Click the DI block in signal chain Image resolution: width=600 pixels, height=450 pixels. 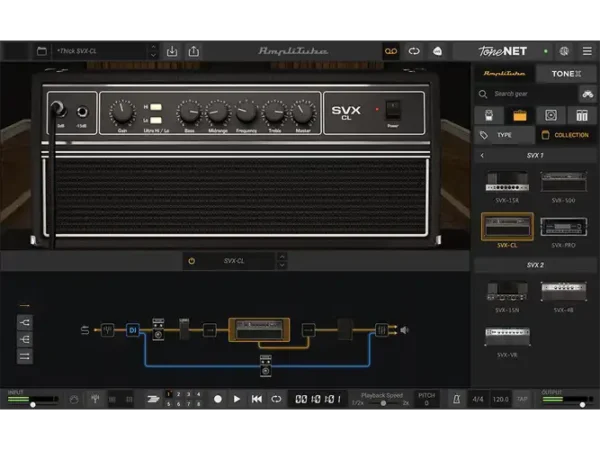click(132, 330)
